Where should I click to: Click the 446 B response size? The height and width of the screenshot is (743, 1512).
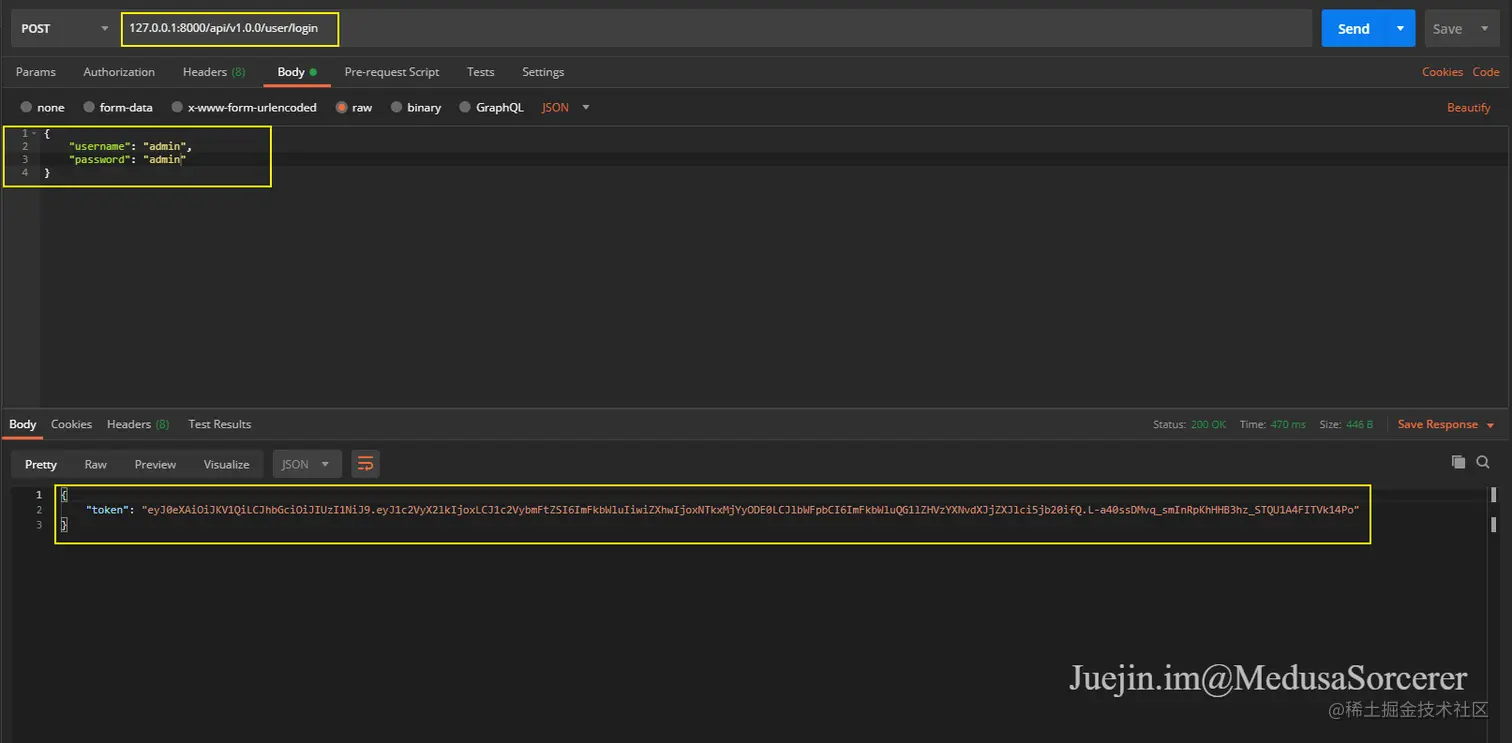1360,425
